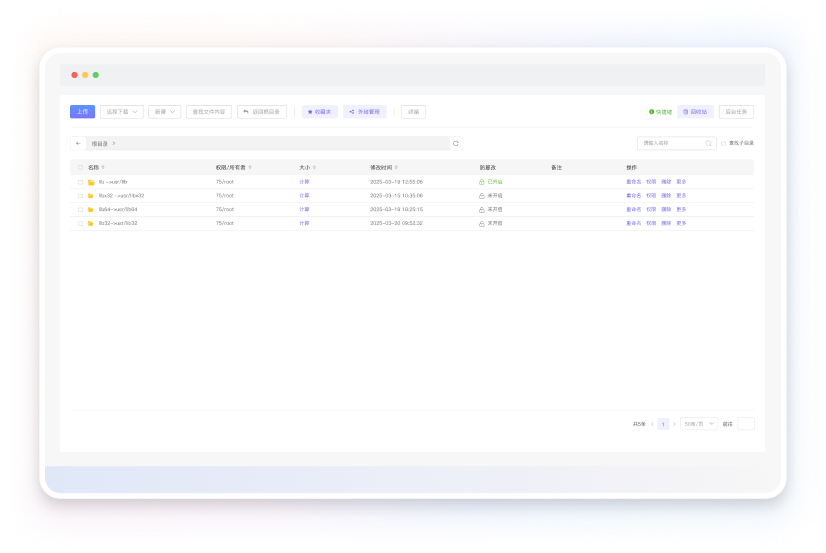Click the blue 上传 upload button
The image size is (826, 553).
tap(82, 112)
